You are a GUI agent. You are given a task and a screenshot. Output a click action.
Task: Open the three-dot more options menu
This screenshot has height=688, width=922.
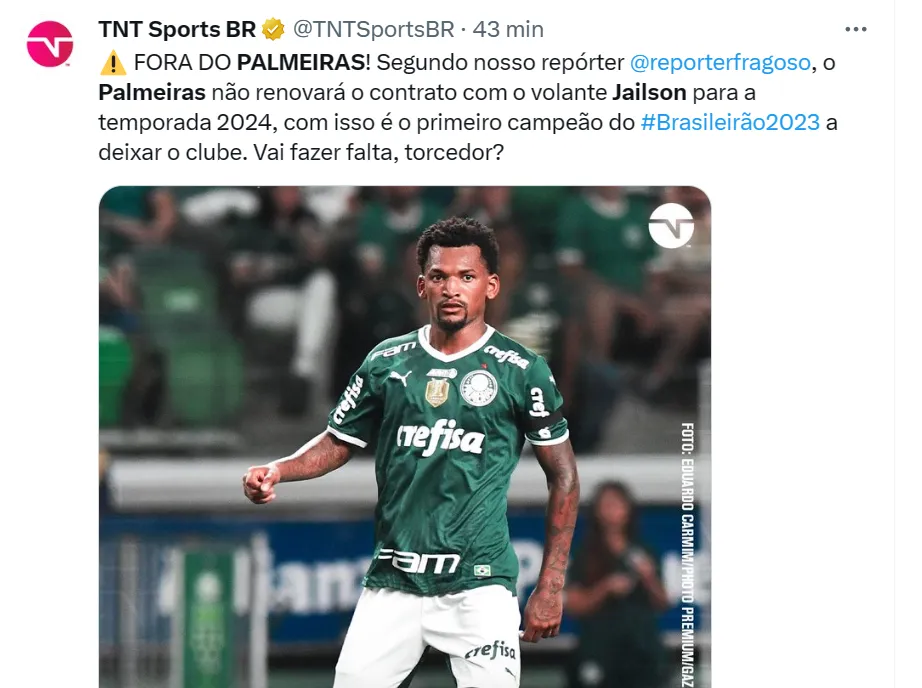coord(856,29)
